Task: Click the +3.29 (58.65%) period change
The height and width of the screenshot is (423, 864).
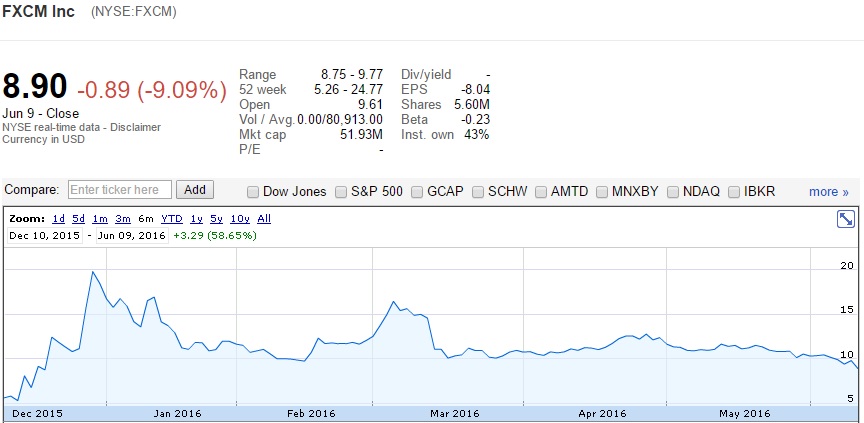Action: pyautogui.click(x=215, y=236)
